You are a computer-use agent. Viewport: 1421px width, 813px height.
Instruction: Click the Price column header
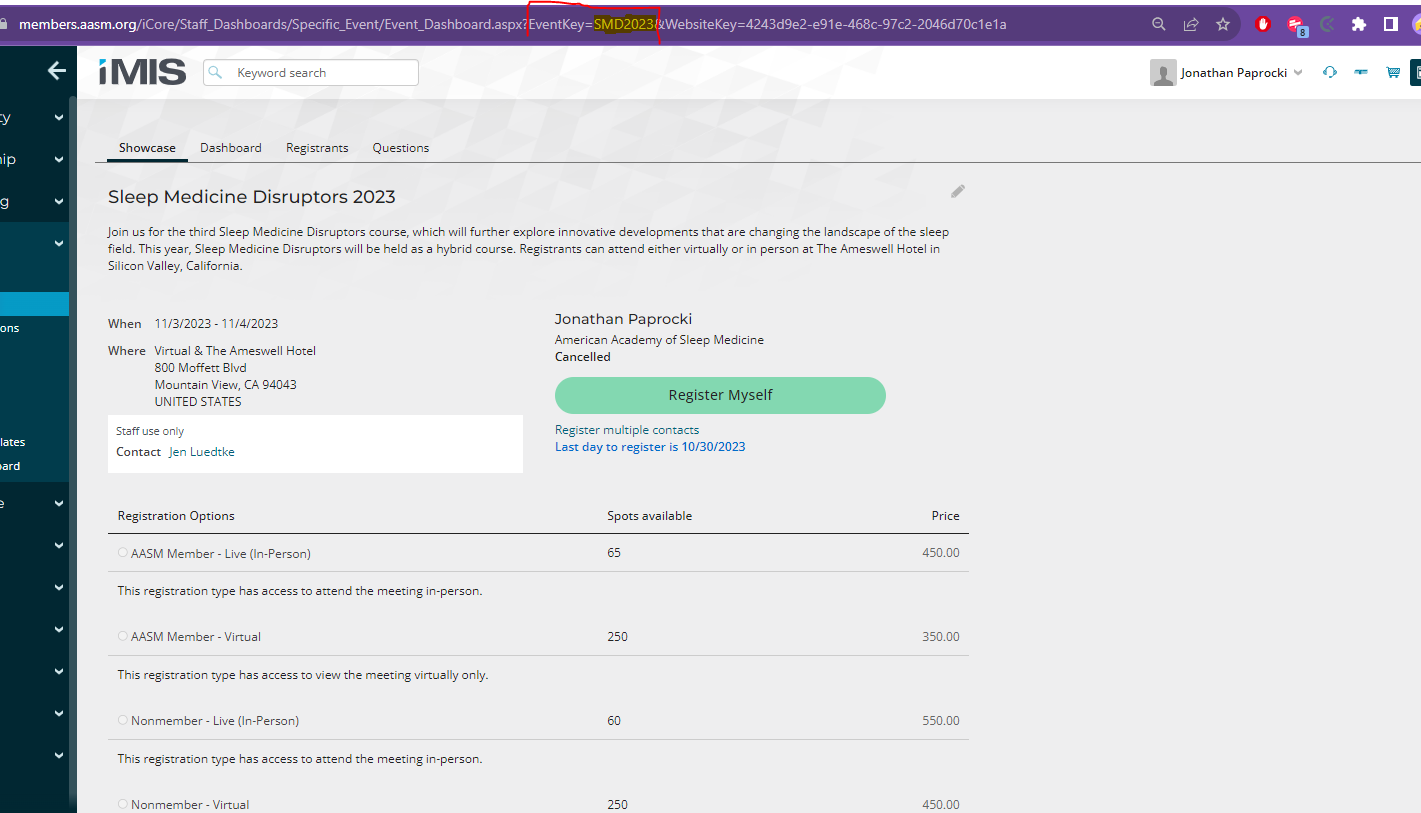(x=945, y=516)
